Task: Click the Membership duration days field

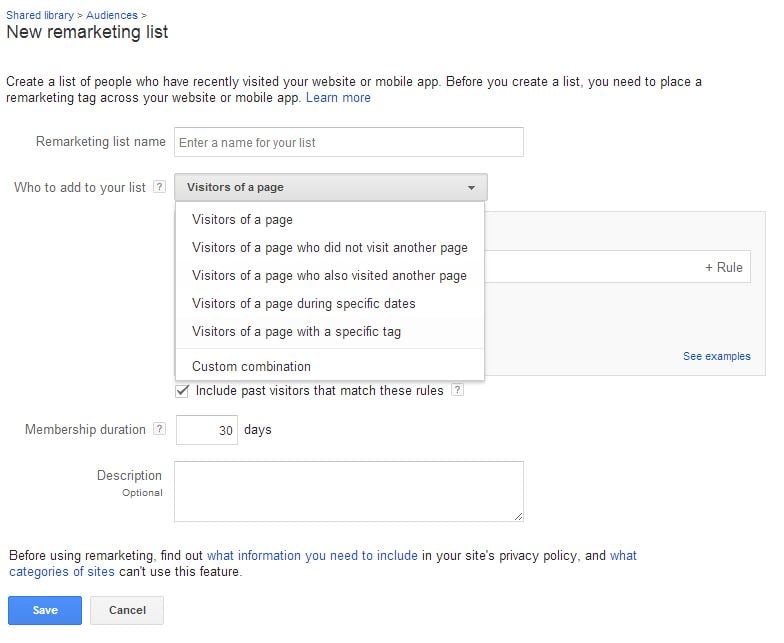Action: [206, 430]
